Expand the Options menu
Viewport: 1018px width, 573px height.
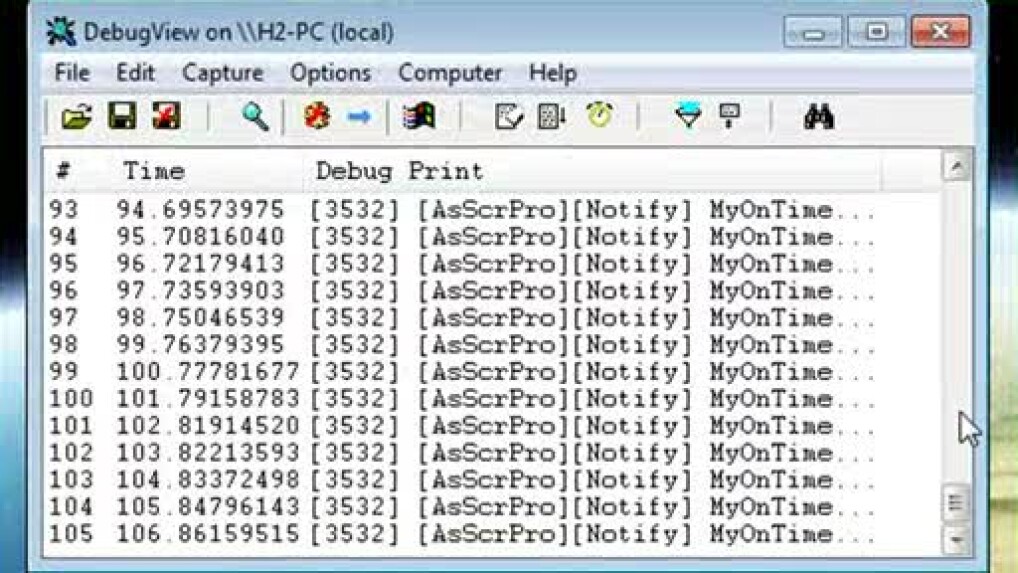[x=330, y=73]
